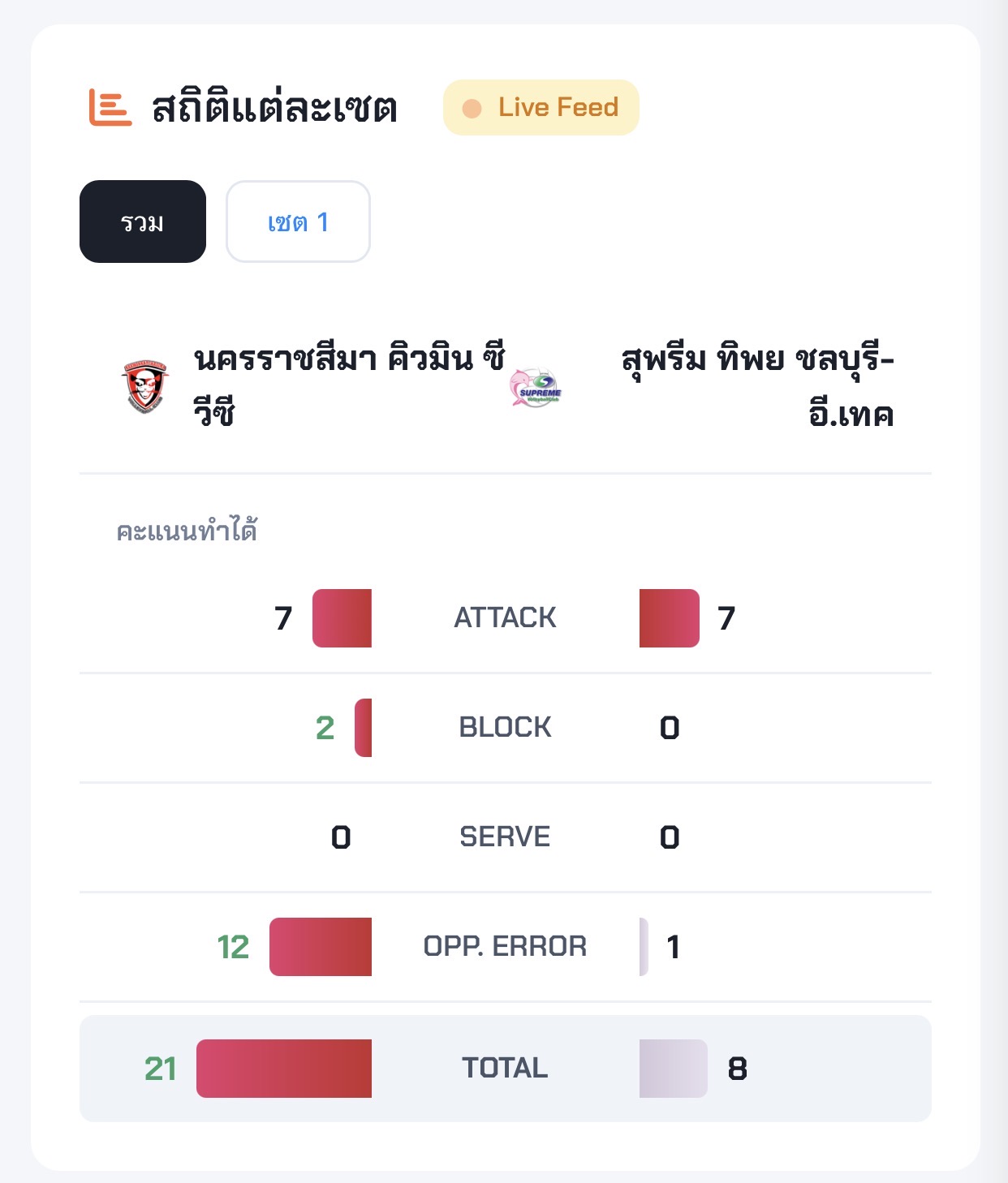Click the right team's ATTACK bar

tap(669, 618)
